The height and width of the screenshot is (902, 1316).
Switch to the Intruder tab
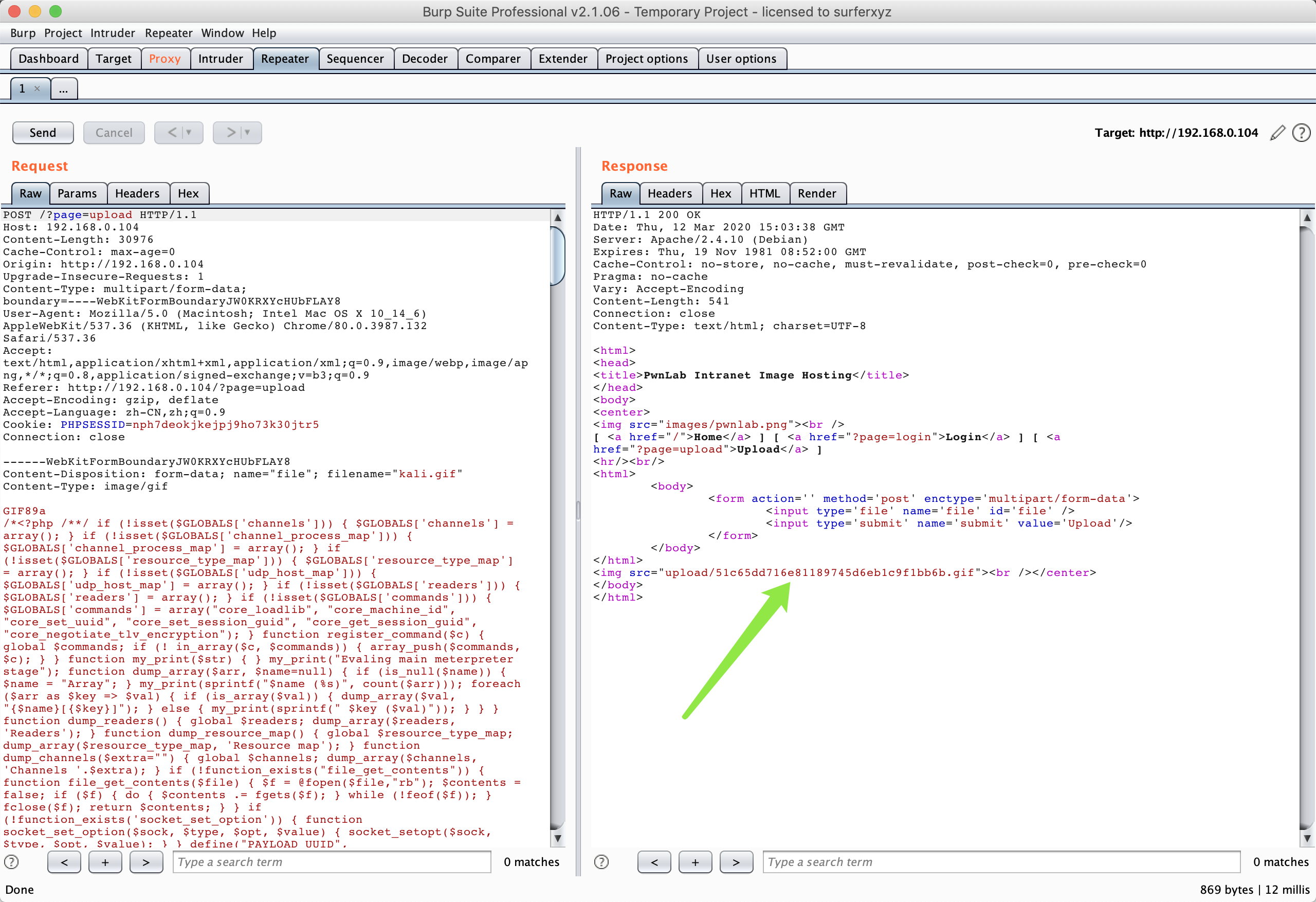pos(221,59)
